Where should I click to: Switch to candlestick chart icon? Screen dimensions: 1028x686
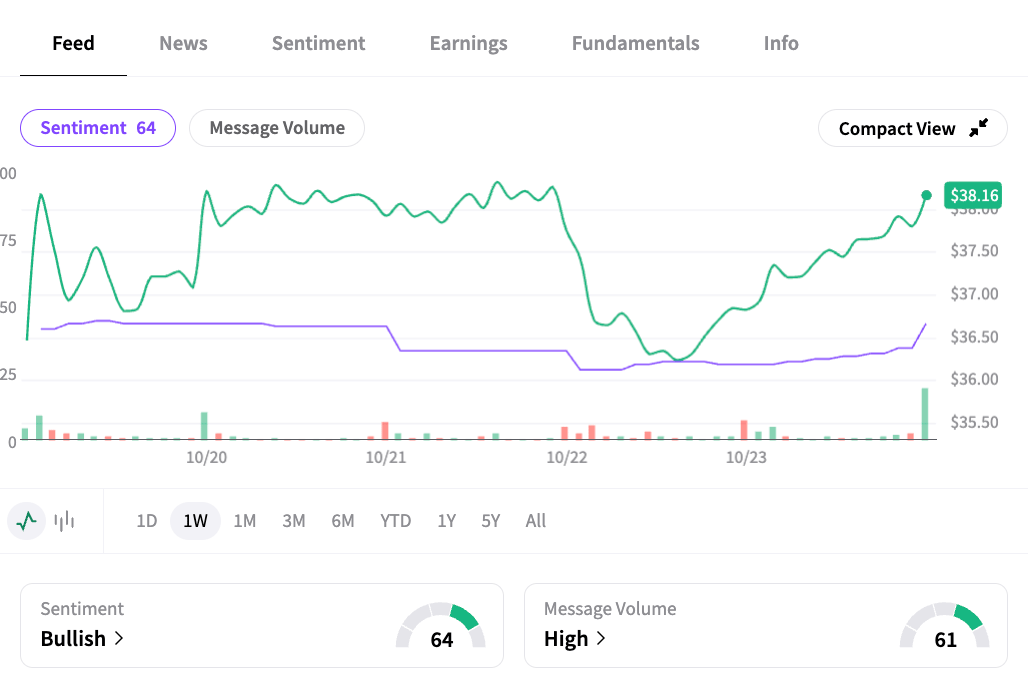tap(65, 520)
